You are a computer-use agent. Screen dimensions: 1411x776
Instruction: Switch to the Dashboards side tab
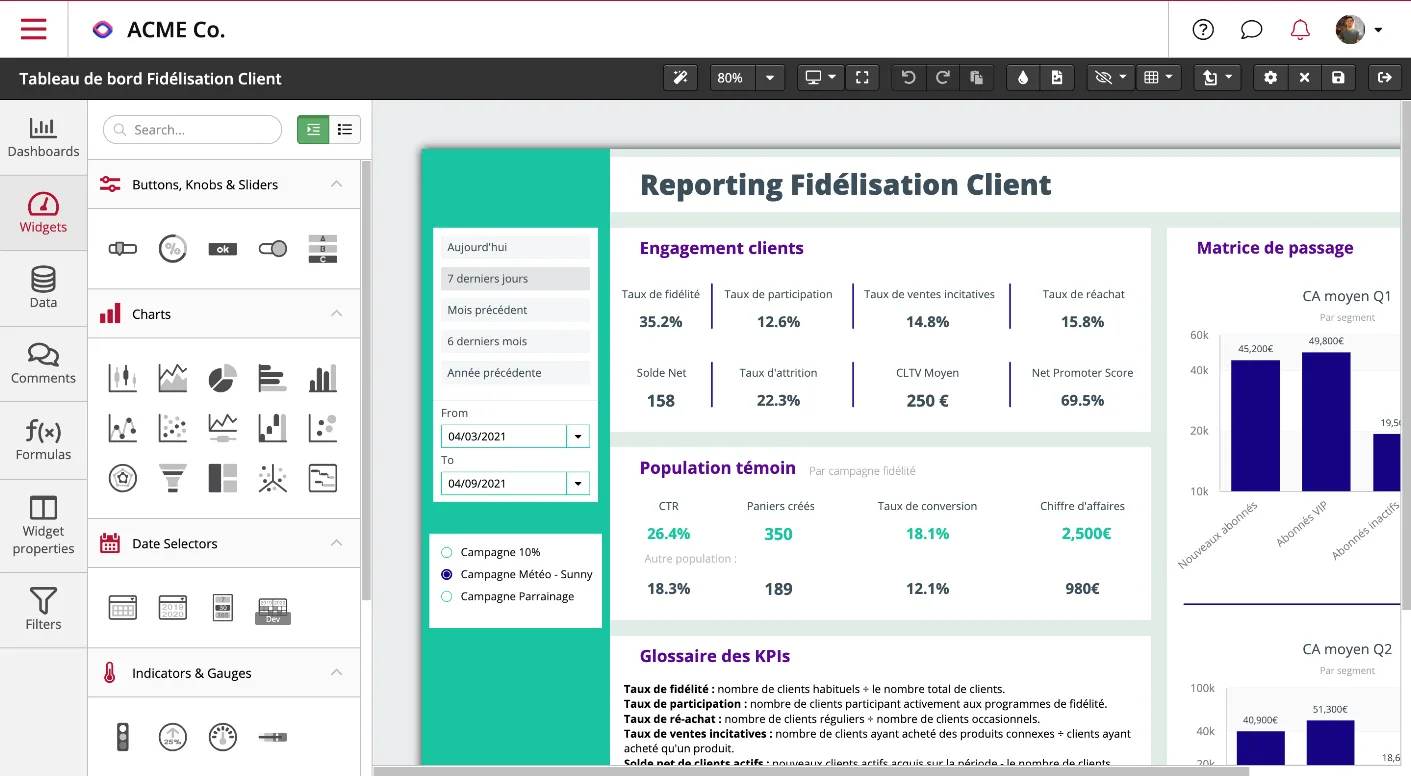[43, 138]
